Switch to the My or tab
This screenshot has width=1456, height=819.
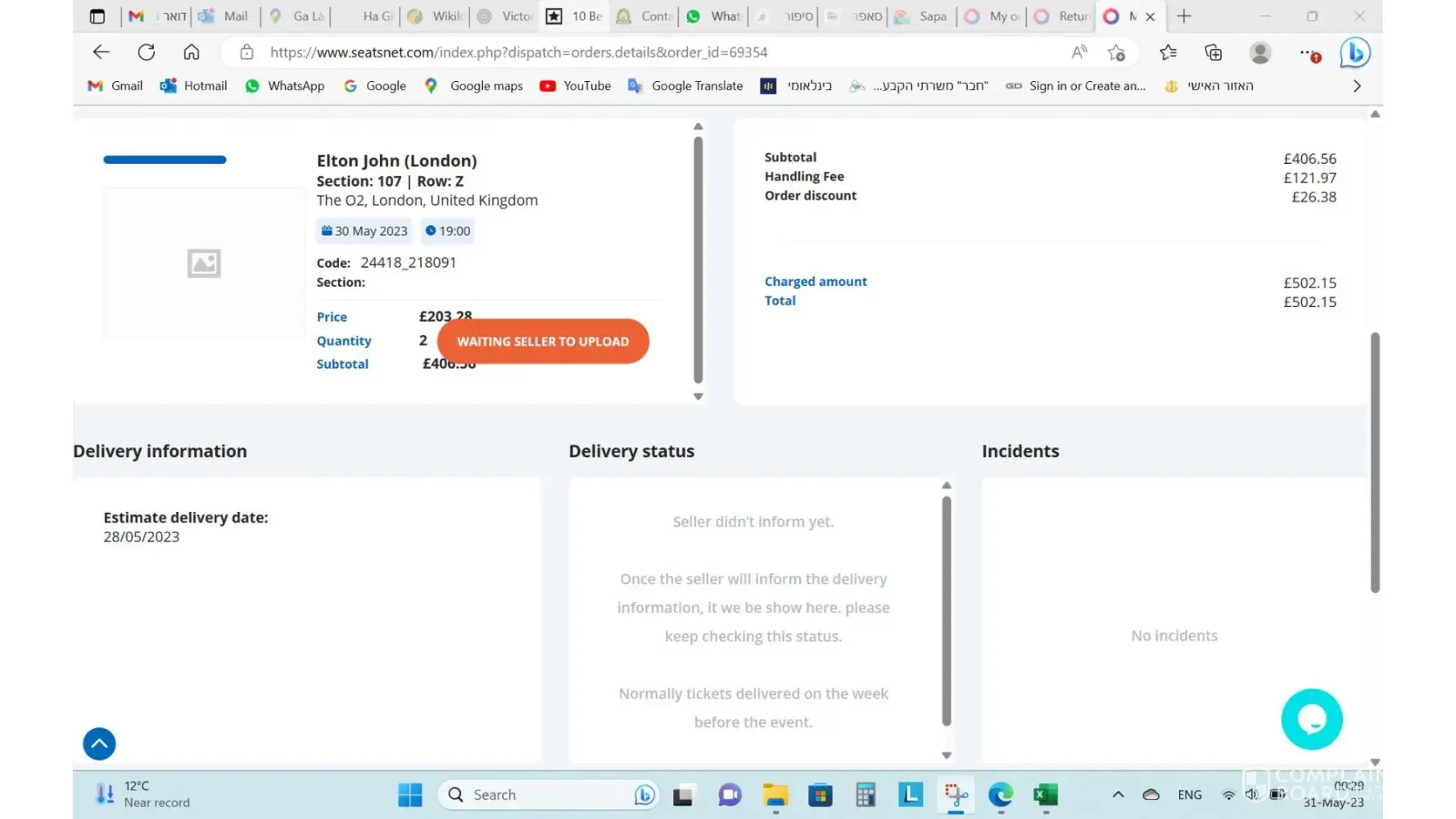pos(993,16)
